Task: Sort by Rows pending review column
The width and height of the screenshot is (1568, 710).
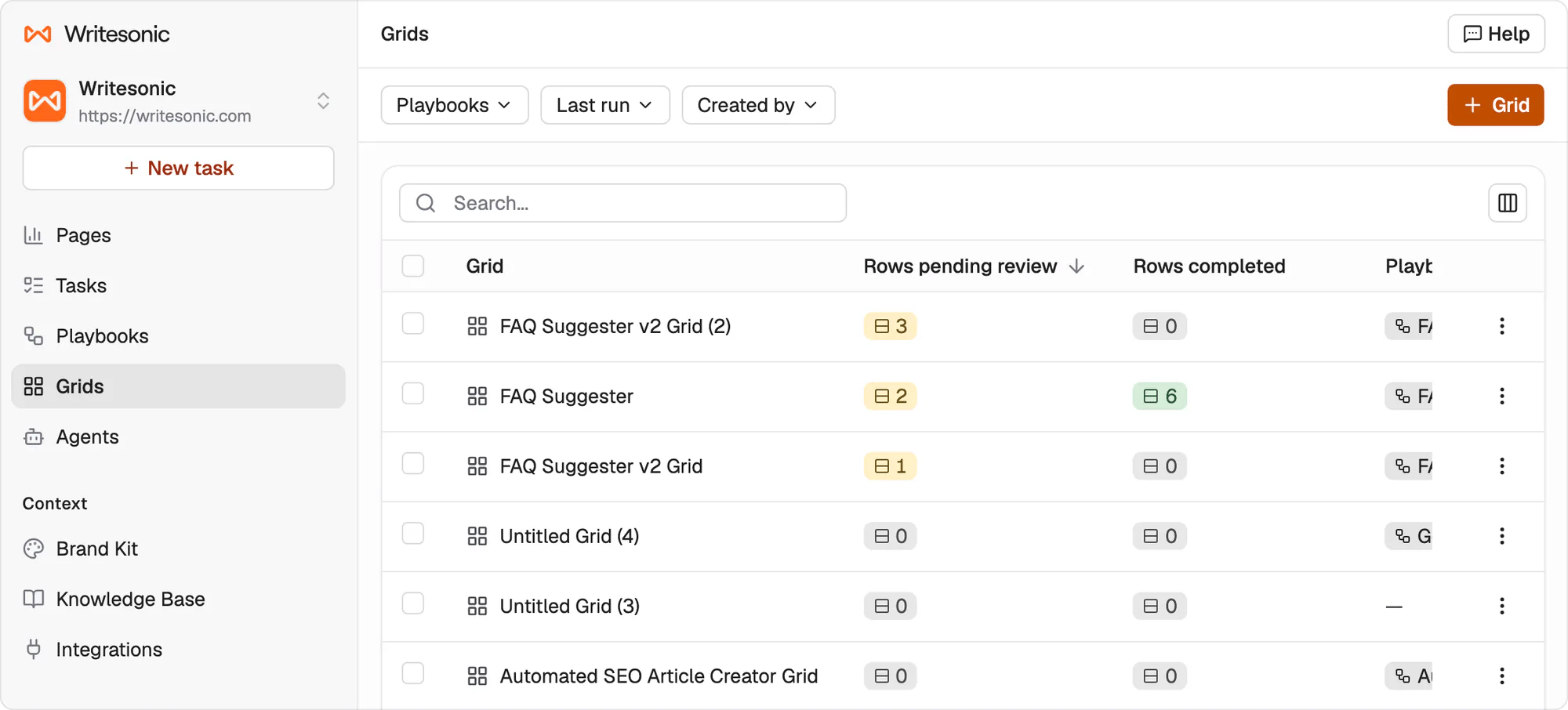Action: coord(974,266)
